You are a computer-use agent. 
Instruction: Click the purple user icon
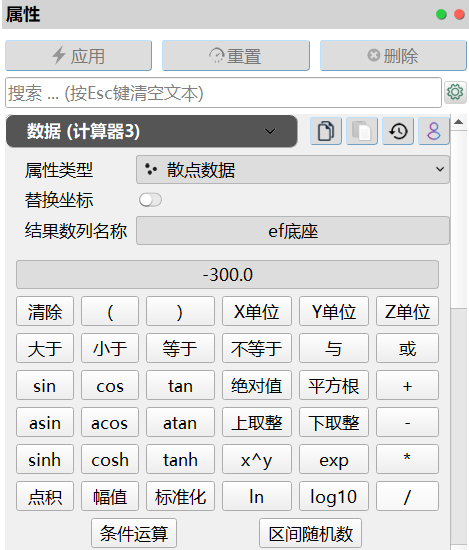tap(434, 131)
